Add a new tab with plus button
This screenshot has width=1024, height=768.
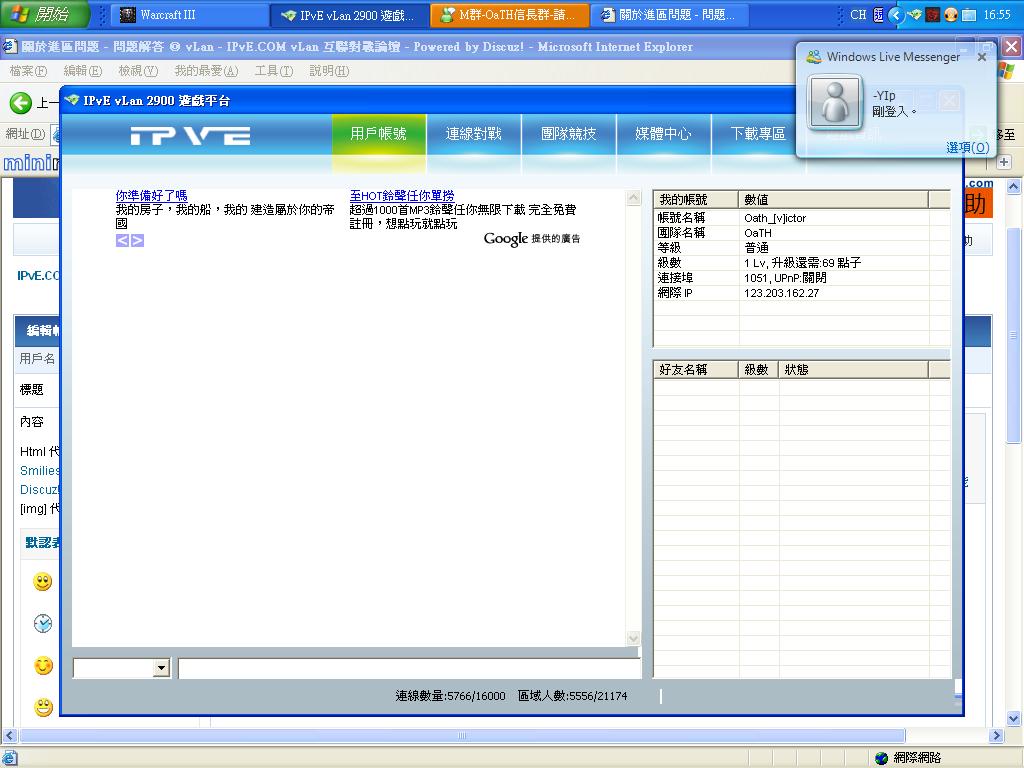click(x=1004, y=161)
